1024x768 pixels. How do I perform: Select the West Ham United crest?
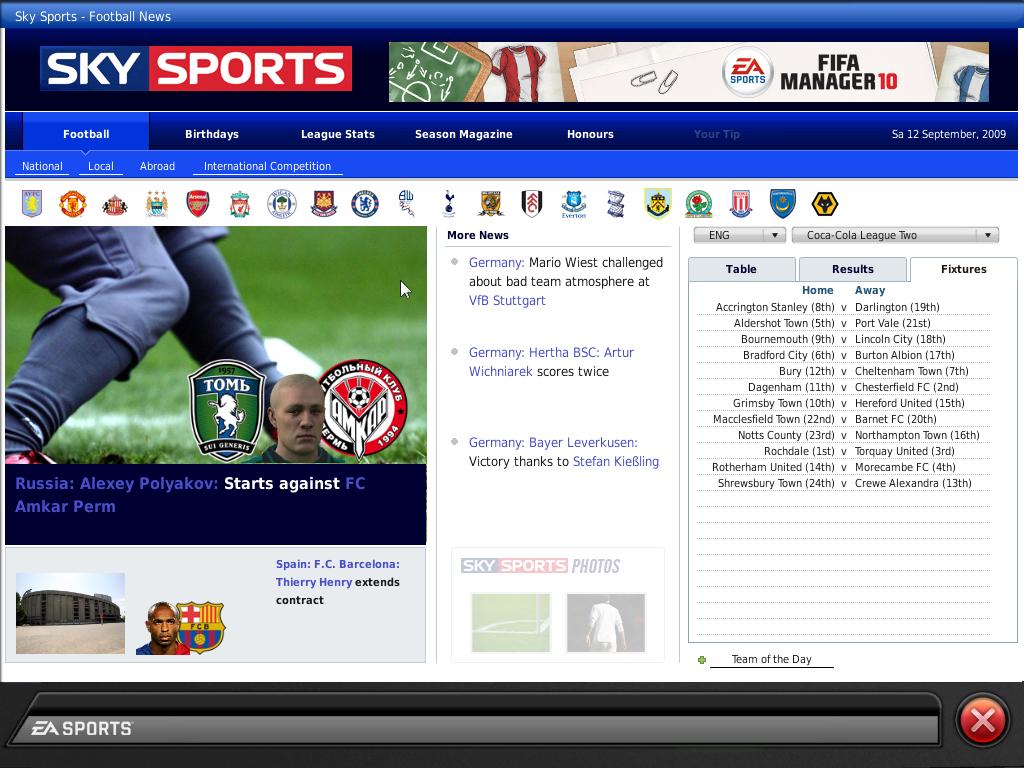point(323,204)
